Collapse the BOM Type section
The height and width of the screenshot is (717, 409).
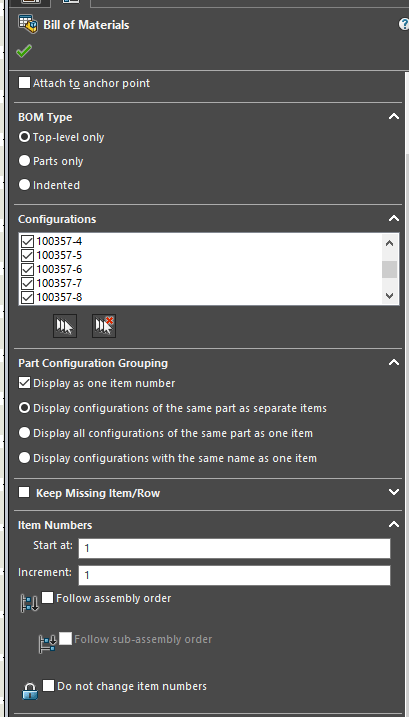pyautogui.click(x=394, y=117)
